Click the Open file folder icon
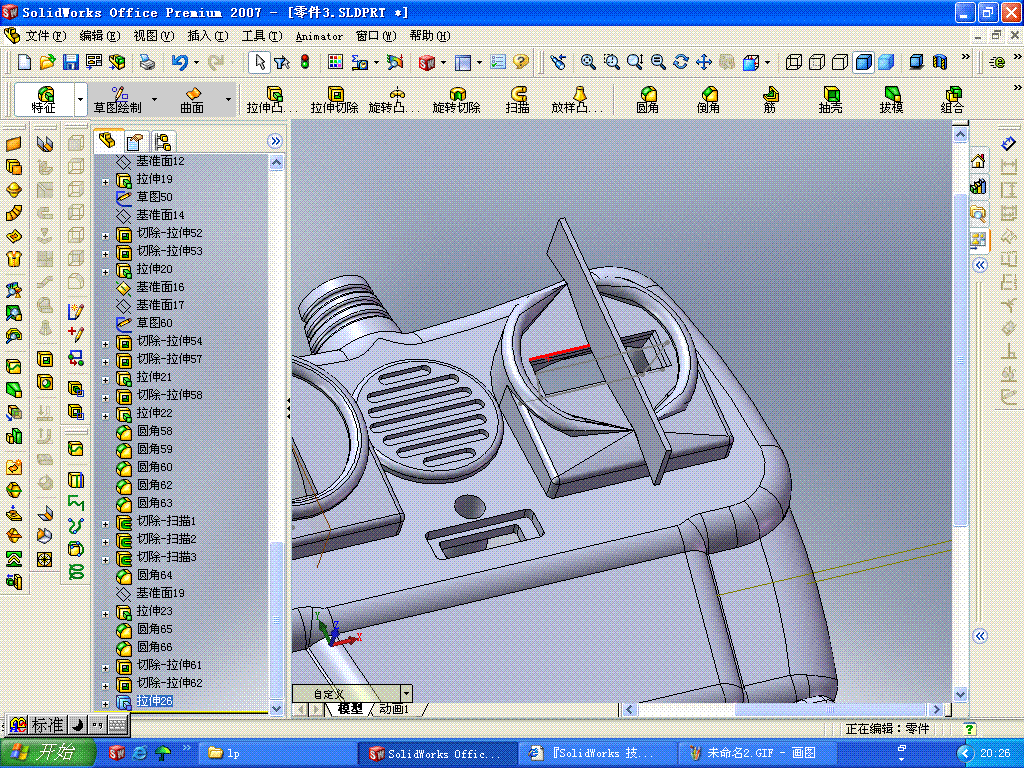Viewport: 1024px width, 768px height. click(x=47, y=62)
